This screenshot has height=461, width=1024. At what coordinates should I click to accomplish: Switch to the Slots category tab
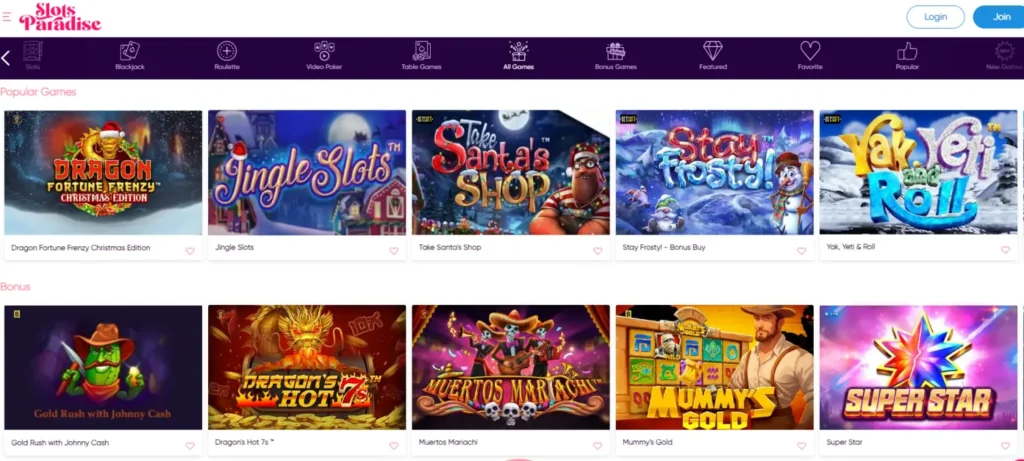(x=33, y=56)
